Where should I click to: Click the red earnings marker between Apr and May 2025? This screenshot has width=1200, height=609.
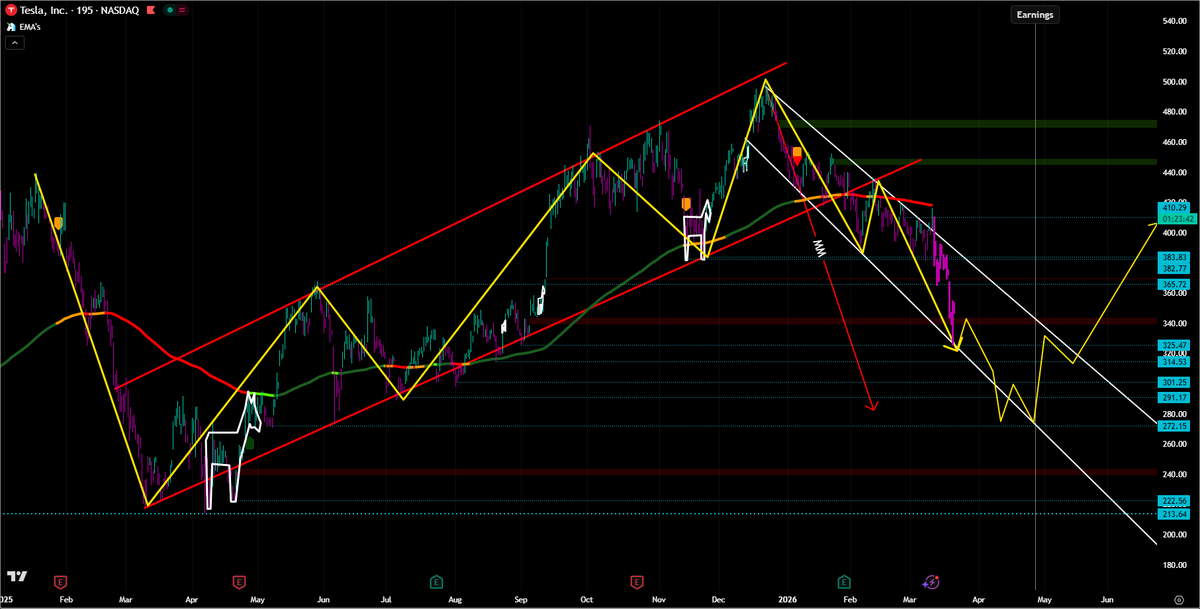coord(239,580)
